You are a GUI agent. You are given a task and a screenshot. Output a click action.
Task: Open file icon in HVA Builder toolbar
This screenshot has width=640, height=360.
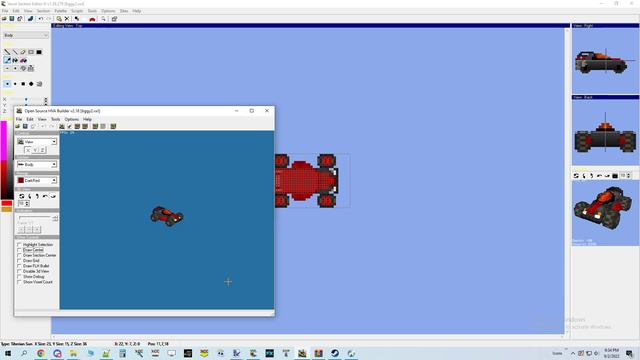click(18, 126)
